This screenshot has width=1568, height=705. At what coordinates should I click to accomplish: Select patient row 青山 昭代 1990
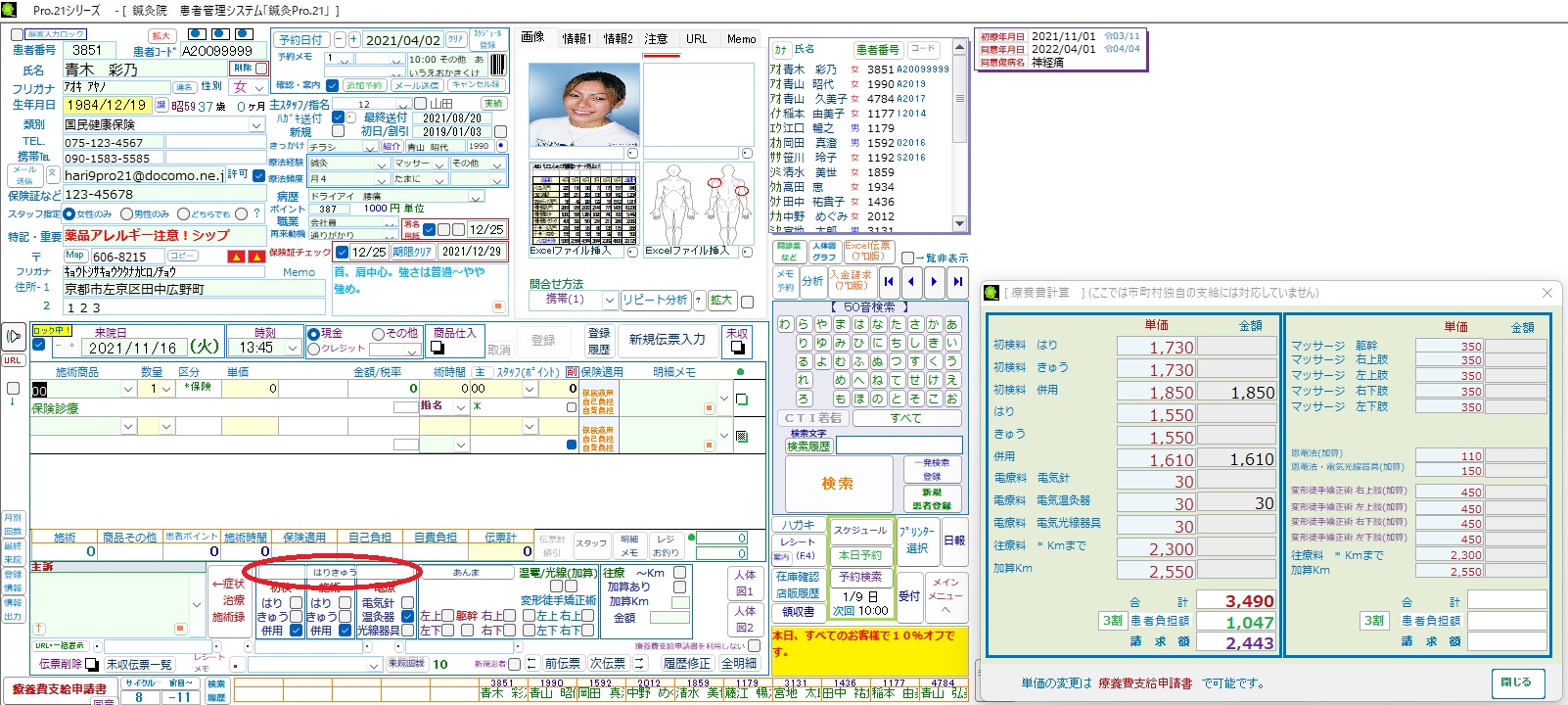pyautogui.click(x=861, y=84)
